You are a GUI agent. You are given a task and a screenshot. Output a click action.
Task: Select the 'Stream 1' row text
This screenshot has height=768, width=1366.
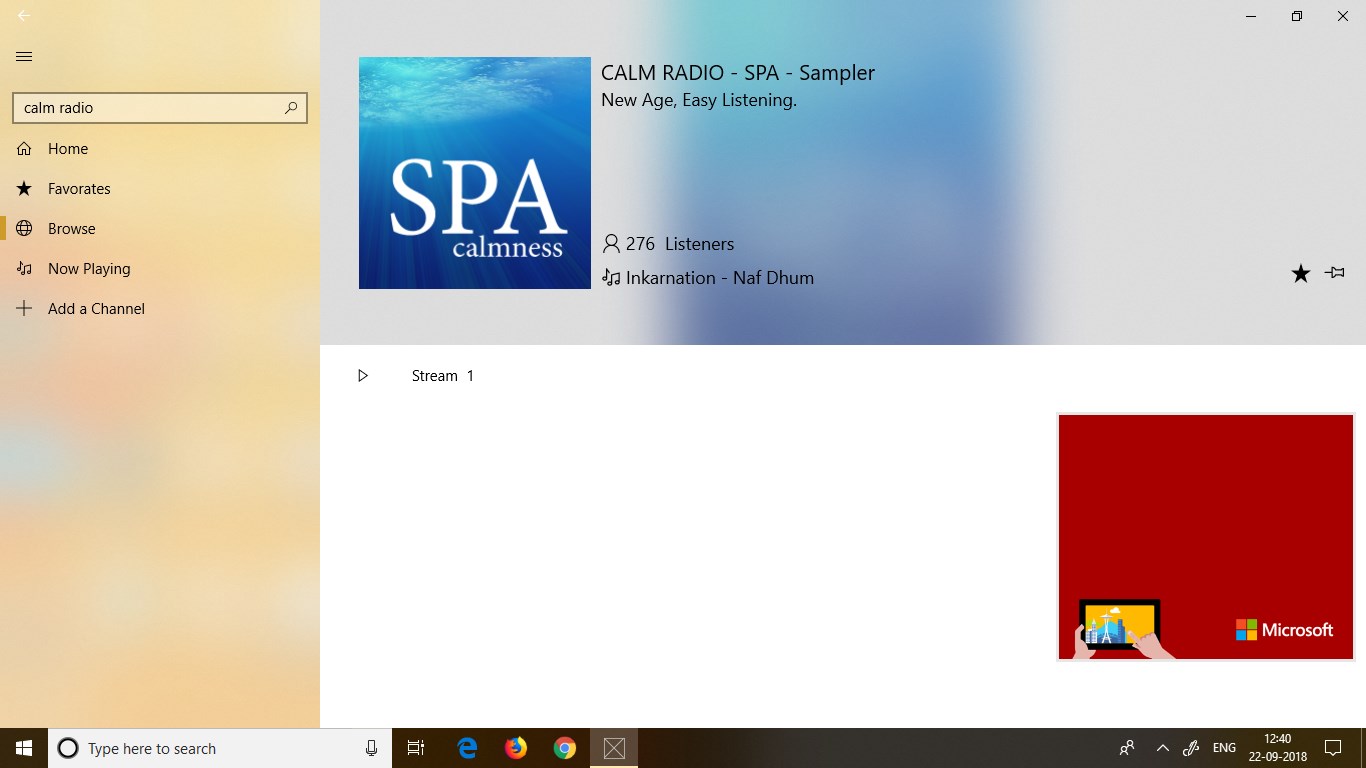coord(443,376)
